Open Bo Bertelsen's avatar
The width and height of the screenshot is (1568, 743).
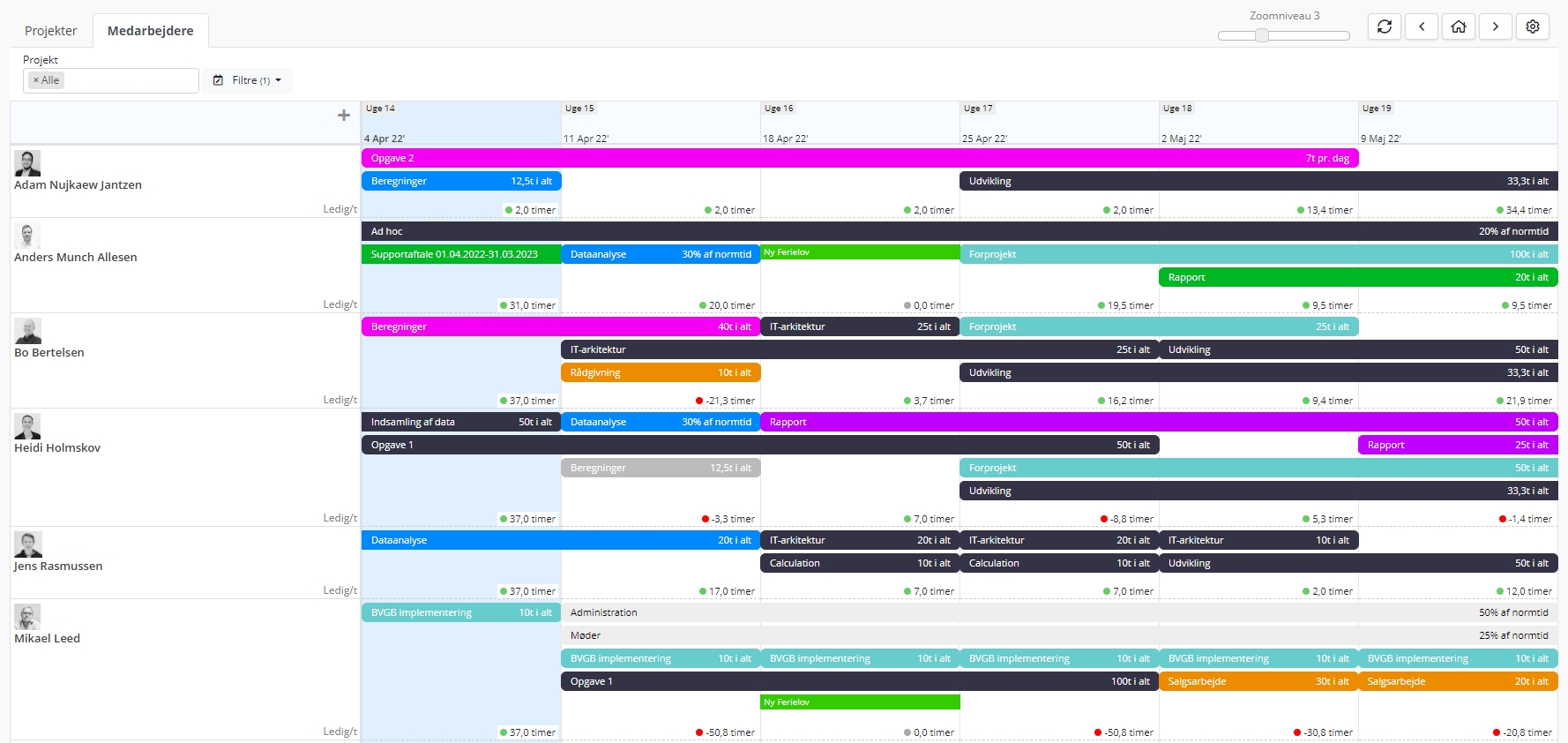(x=27, y=331)
